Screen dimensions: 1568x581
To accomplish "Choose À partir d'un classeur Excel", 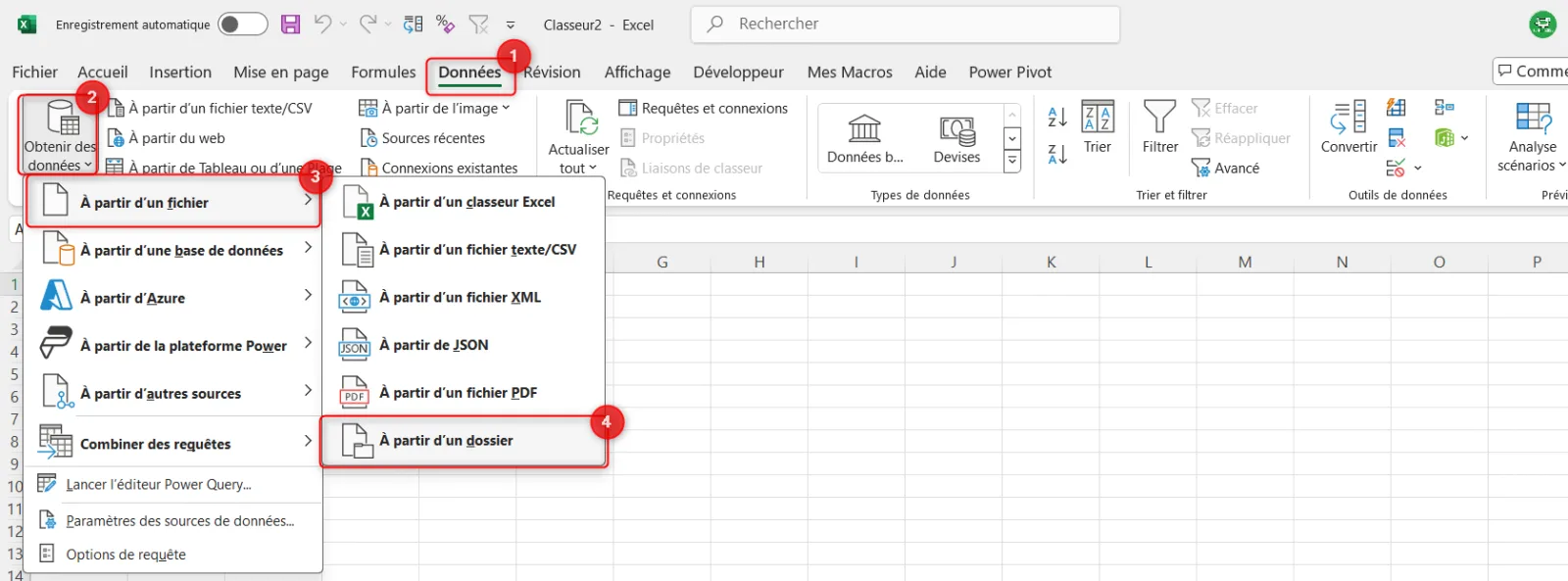I will 465,202.
